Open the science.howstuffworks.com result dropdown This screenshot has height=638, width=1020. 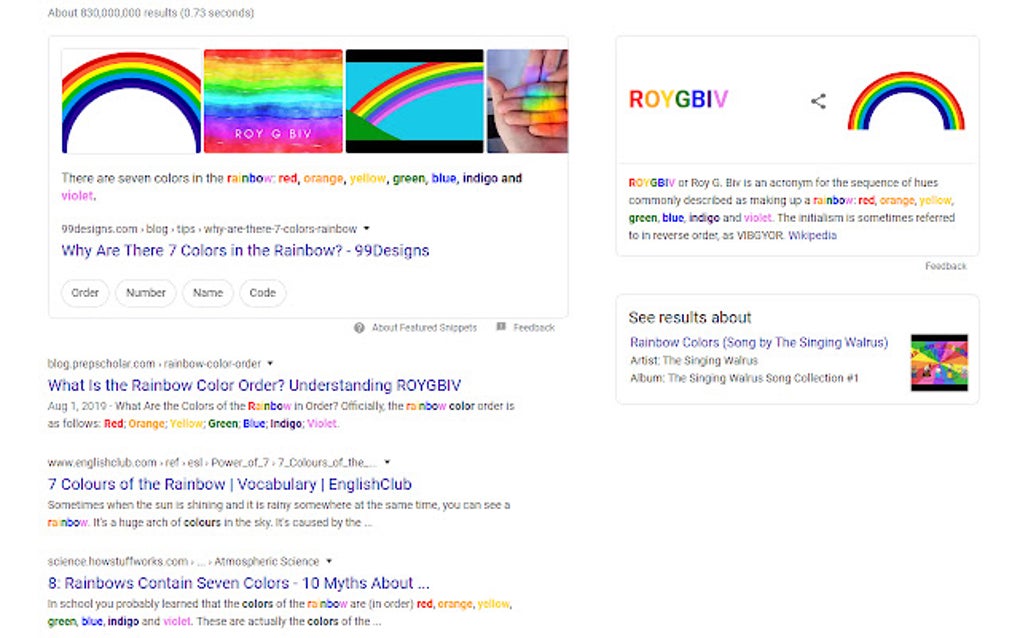pyautogui.click(x=329, y=561)
